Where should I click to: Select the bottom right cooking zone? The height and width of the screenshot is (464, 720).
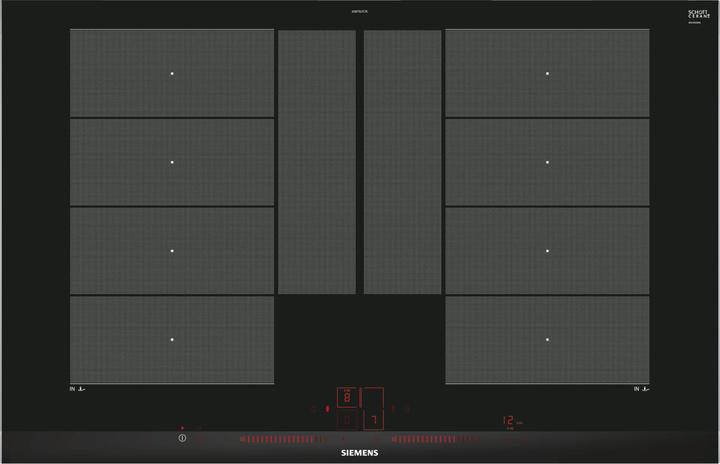pyautogui.click(x=547, y=339)
